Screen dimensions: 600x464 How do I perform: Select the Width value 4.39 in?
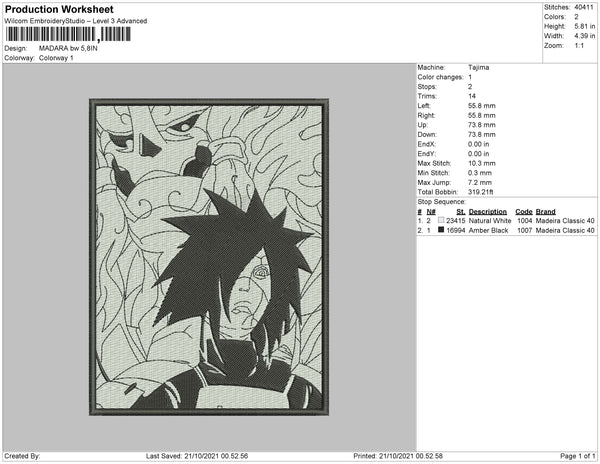585,36
